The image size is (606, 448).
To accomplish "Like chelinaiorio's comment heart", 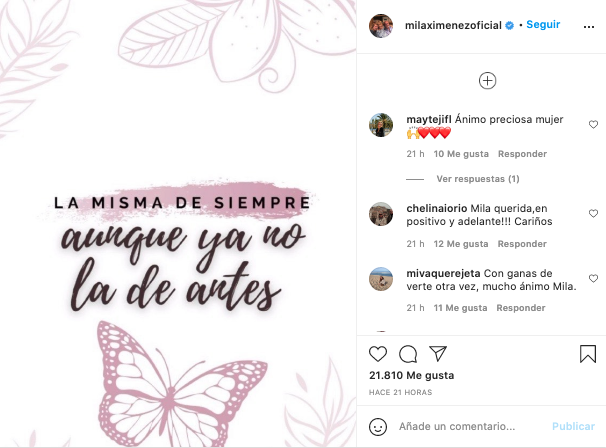I will (593, 213).
